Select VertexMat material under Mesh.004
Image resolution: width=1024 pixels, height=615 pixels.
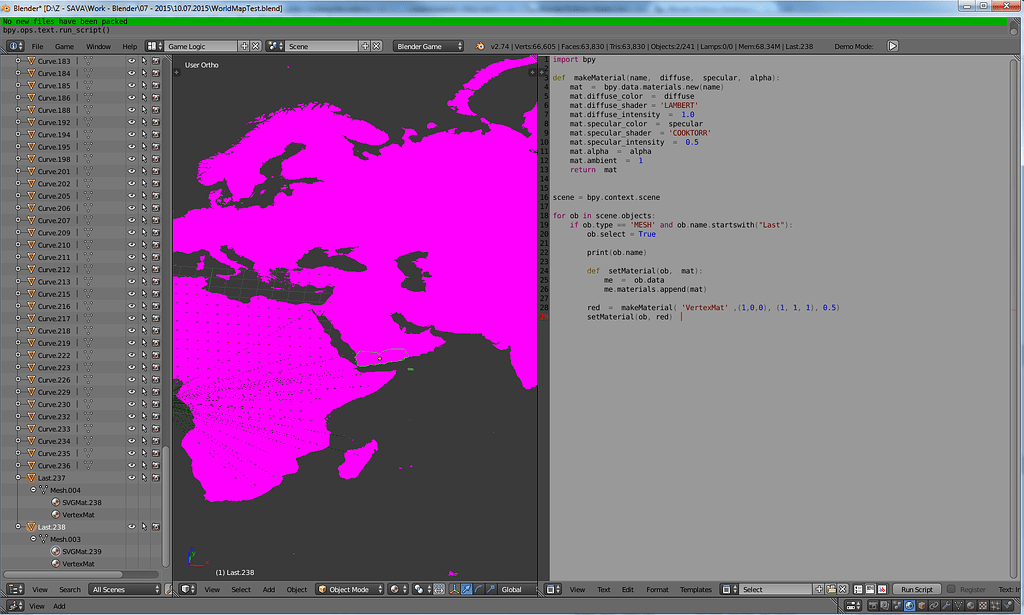78,515
